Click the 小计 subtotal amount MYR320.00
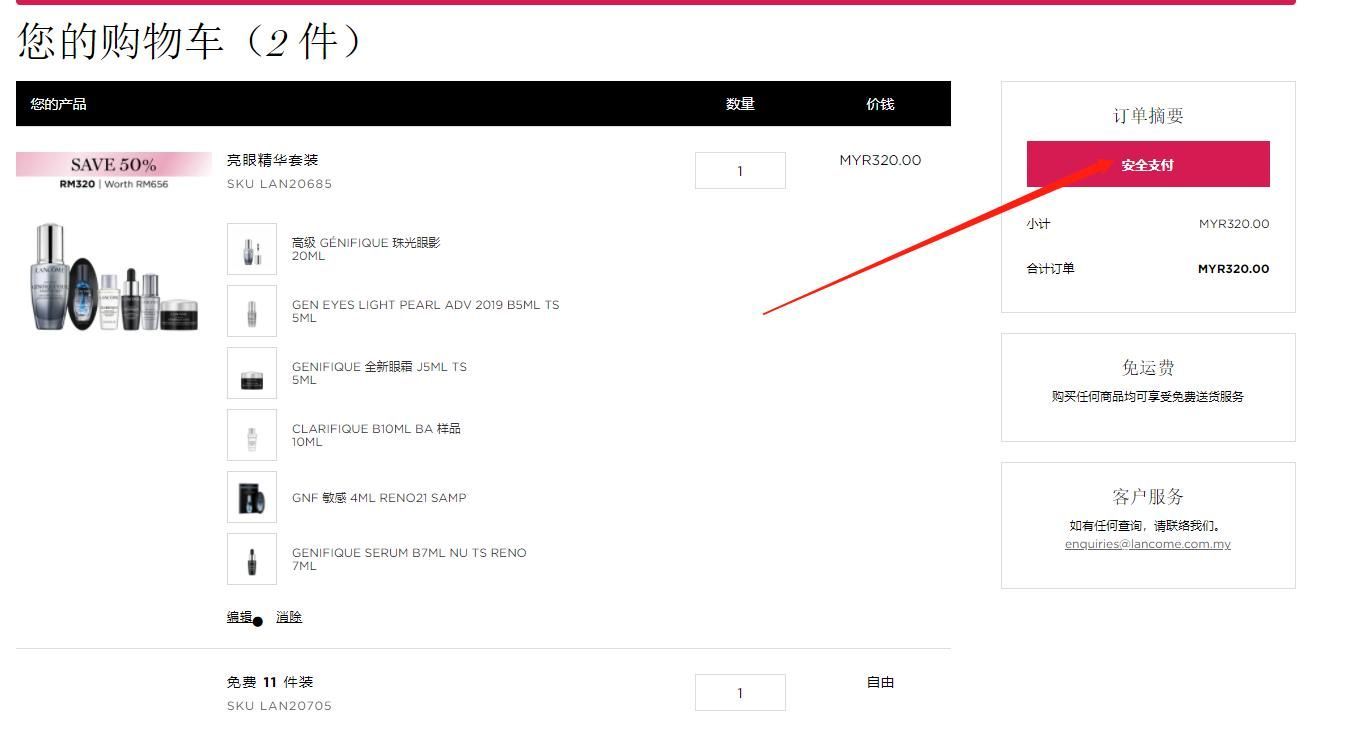 coord(1234,224)
